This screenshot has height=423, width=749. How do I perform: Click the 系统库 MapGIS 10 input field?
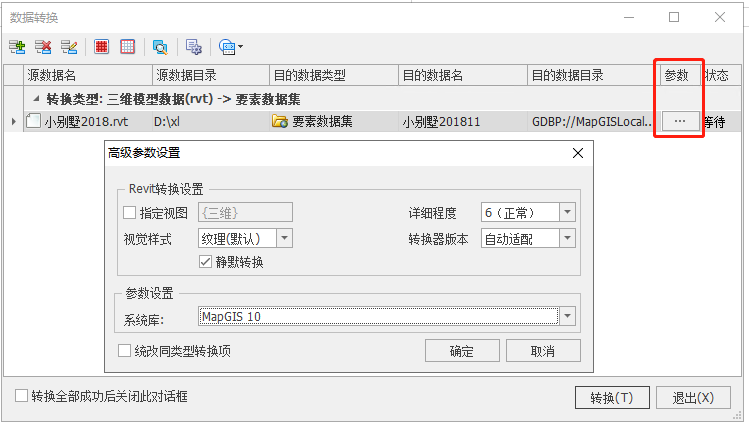[x=377, y=317]
